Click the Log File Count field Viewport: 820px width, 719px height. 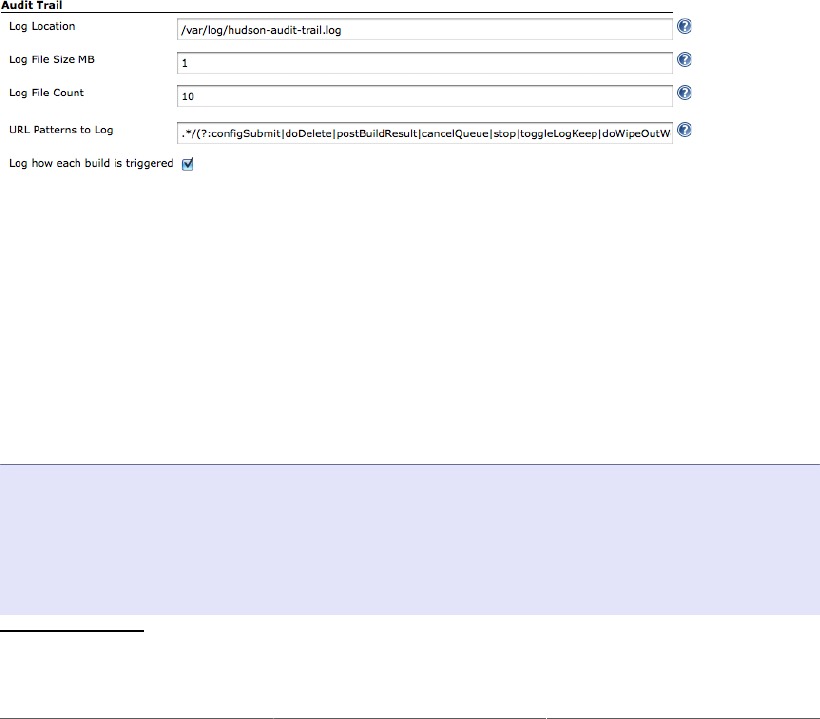[x=425, y=96]
